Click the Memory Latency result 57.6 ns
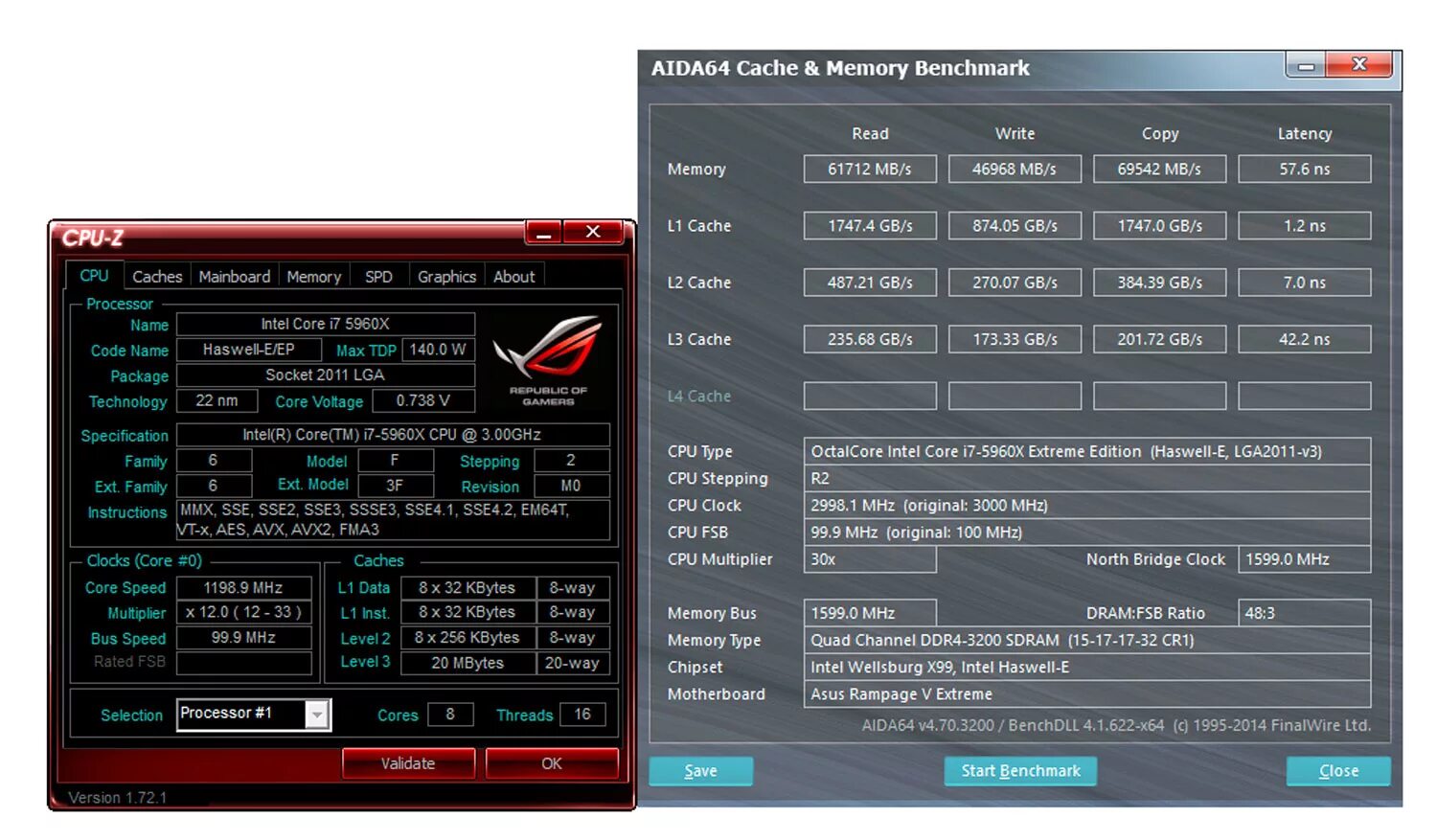This screenshot has height=840, width=1437. point(1305,170)
